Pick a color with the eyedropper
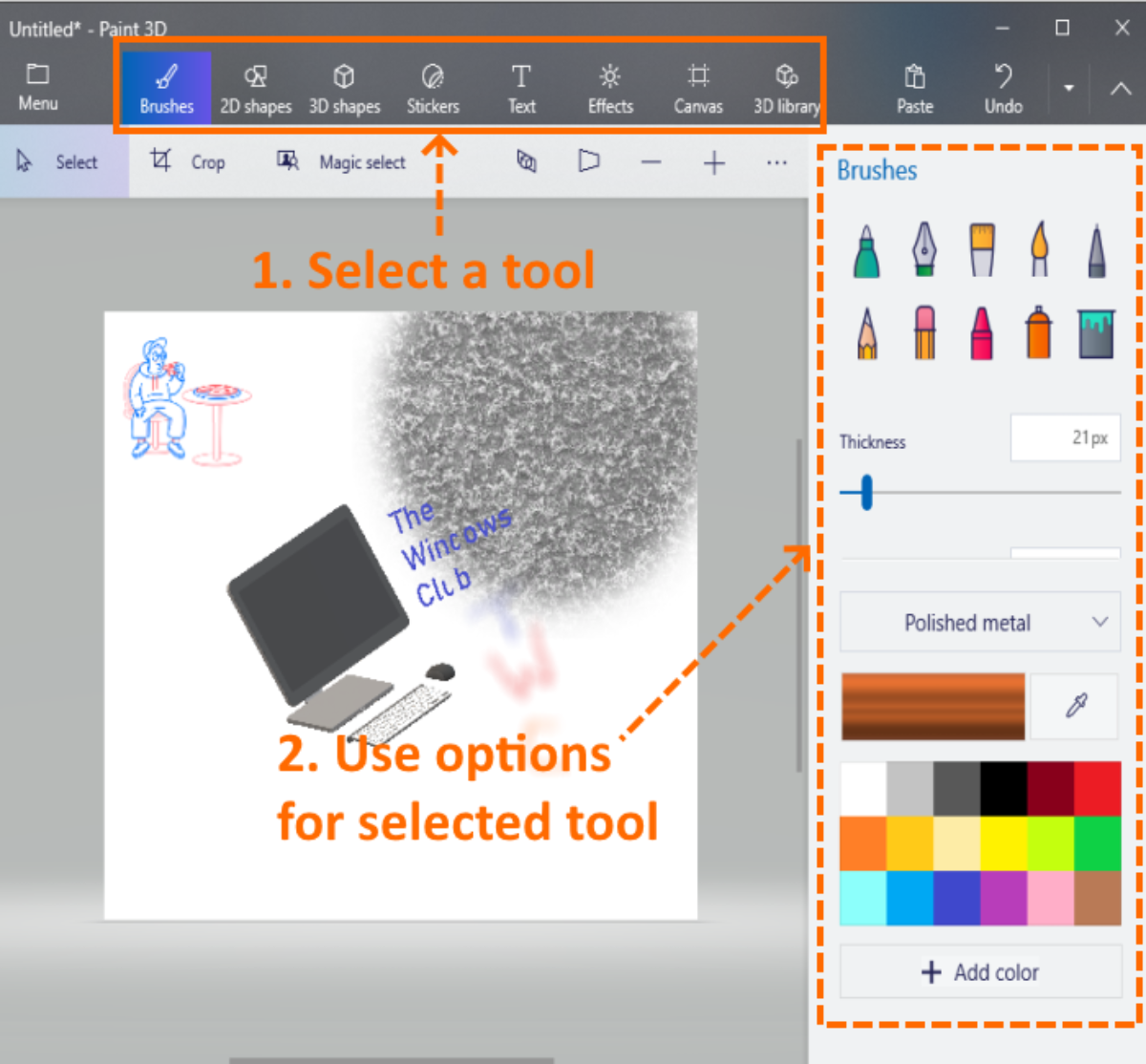Image resolution: width=1146 pixels, height=1064 pixels. point(1075,706)
